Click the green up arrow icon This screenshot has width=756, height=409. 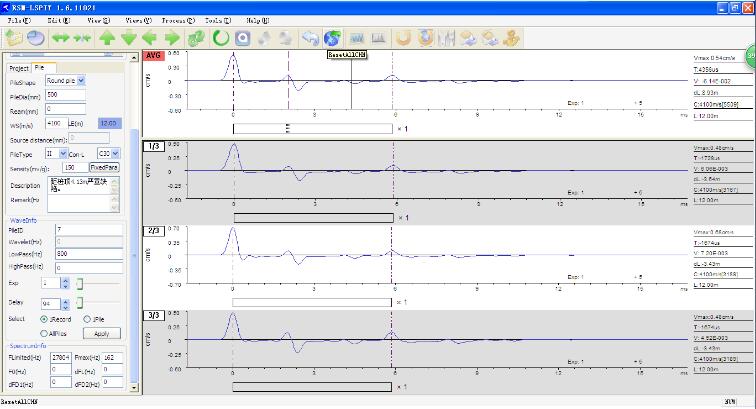click(107, 38)
